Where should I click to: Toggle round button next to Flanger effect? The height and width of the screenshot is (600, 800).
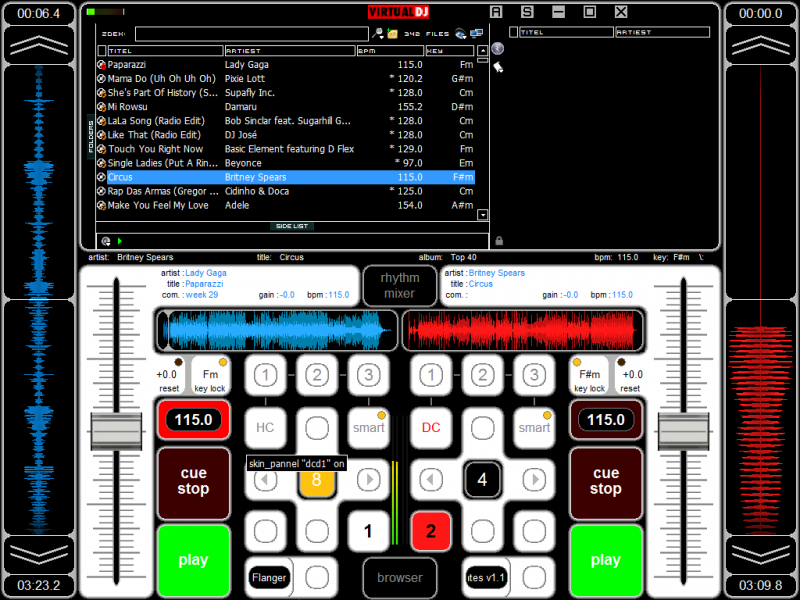317,578
